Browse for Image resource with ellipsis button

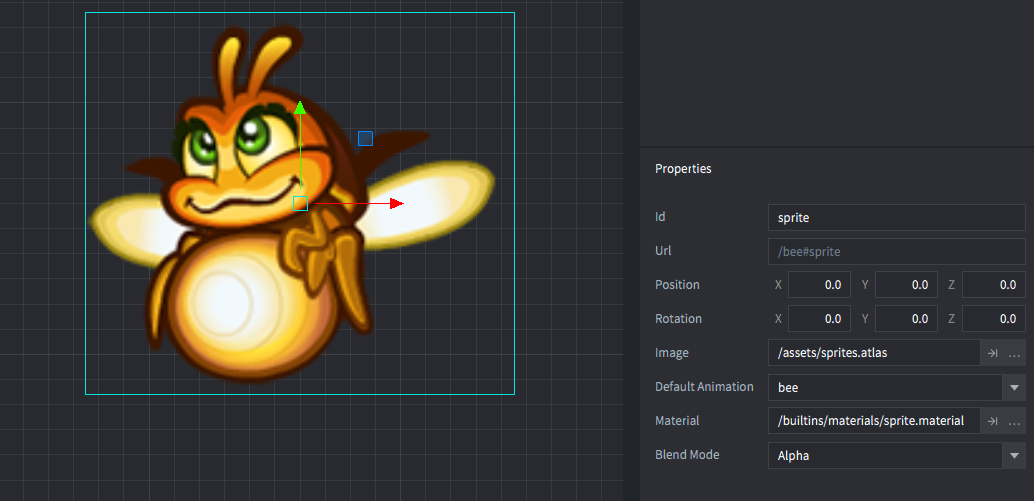[1015, 353]
